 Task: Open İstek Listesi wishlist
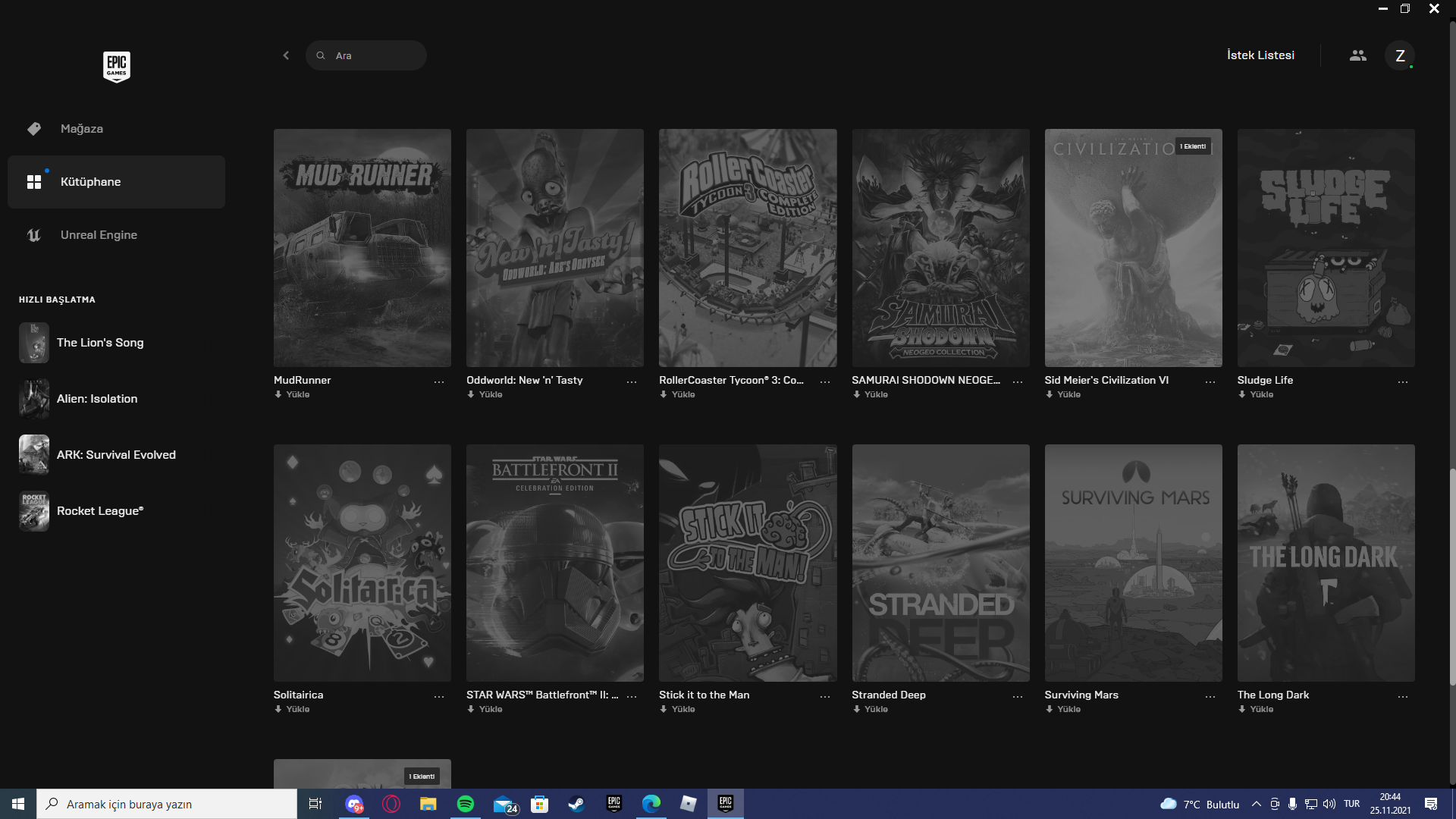point(1260,55)
